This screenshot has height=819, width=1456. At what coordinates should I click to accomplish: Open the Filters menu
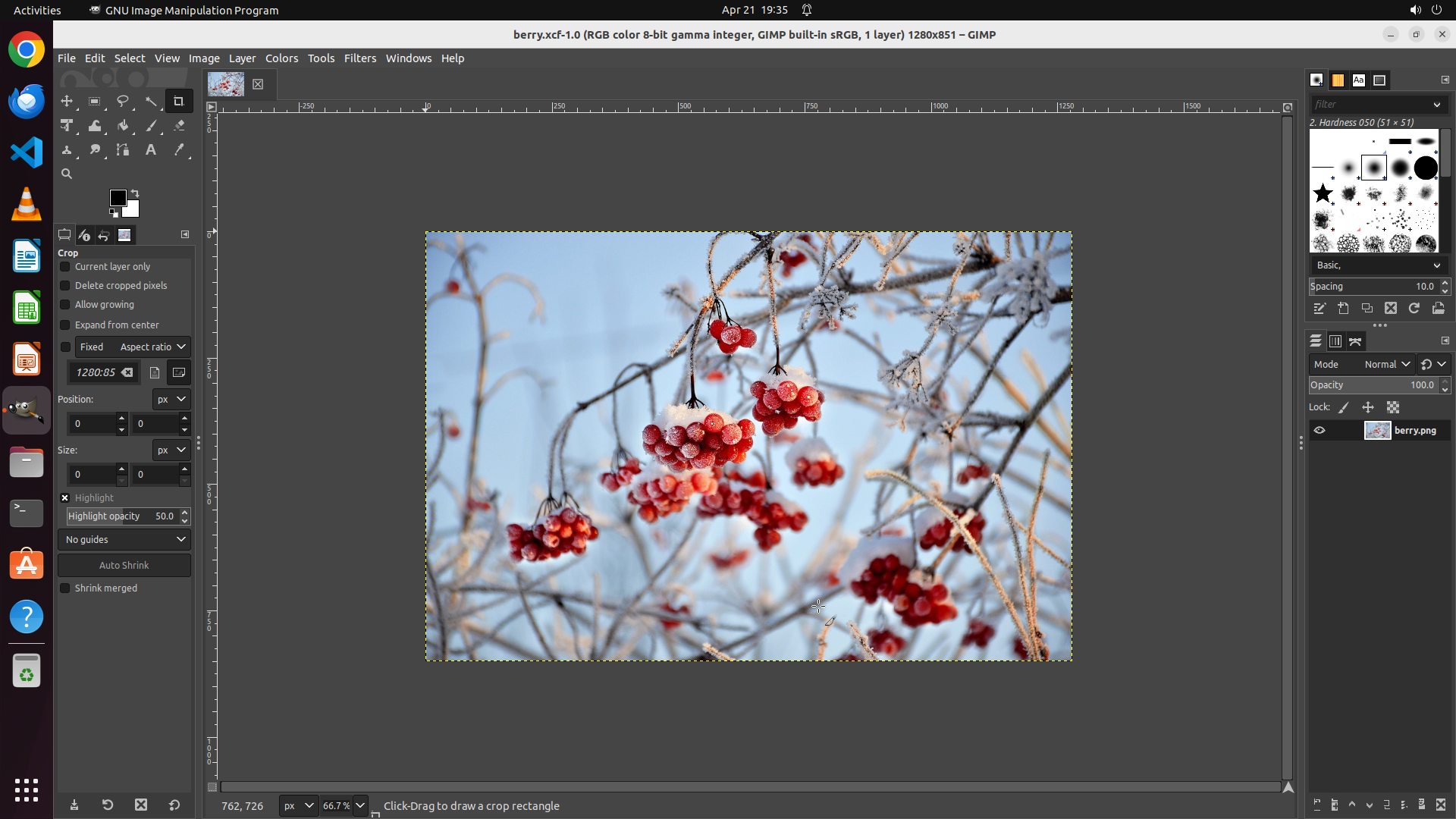(x=359, y=58)
